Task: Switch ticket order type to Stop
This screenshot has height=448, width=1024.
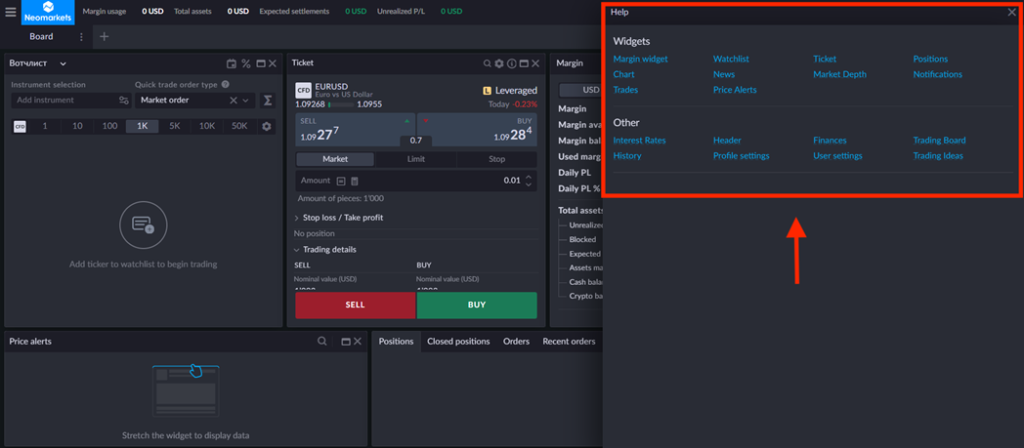Action: coord(496,159)
